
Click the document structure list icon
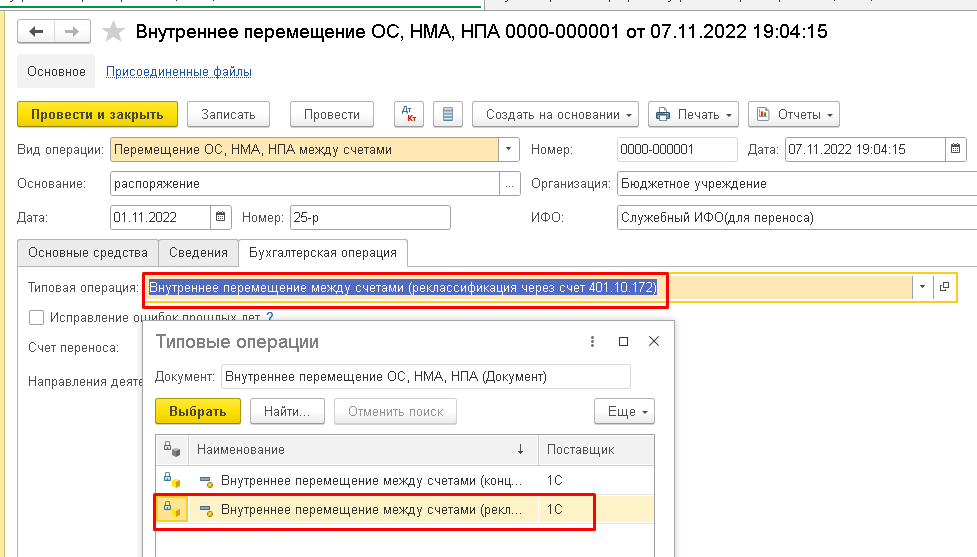[446, 114]
